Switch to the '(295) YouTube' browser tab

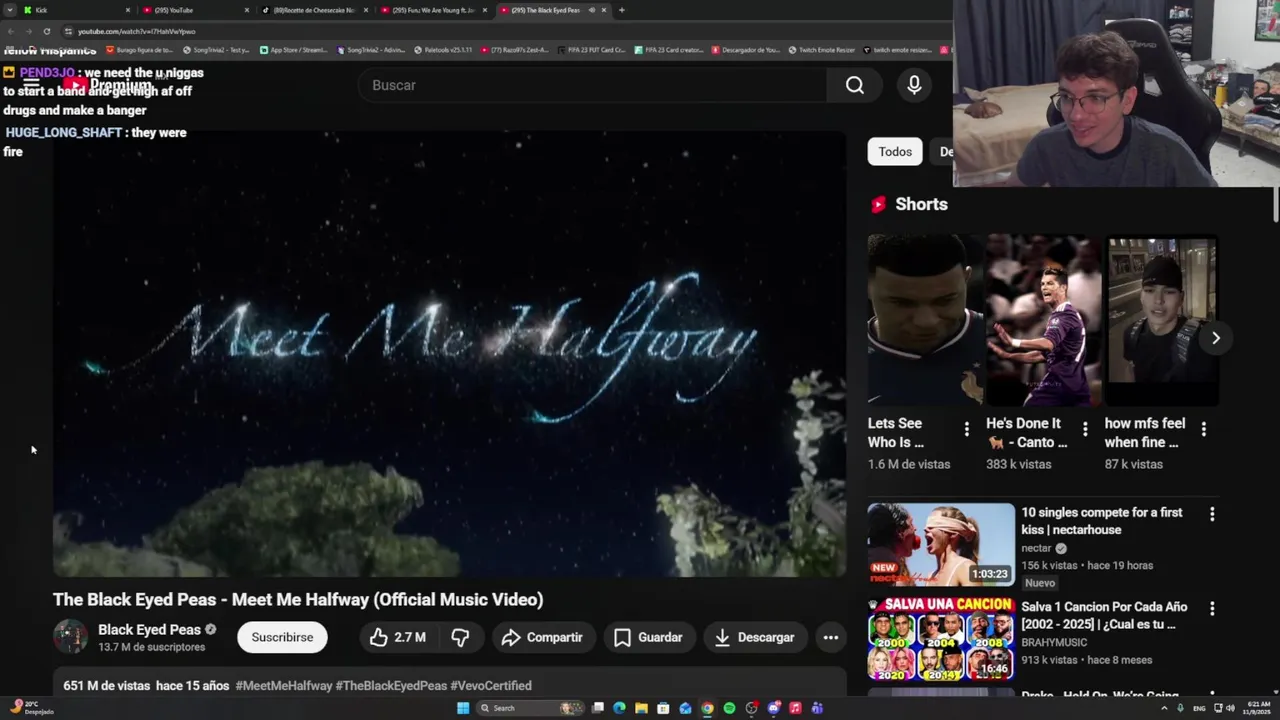click(193, 10)
